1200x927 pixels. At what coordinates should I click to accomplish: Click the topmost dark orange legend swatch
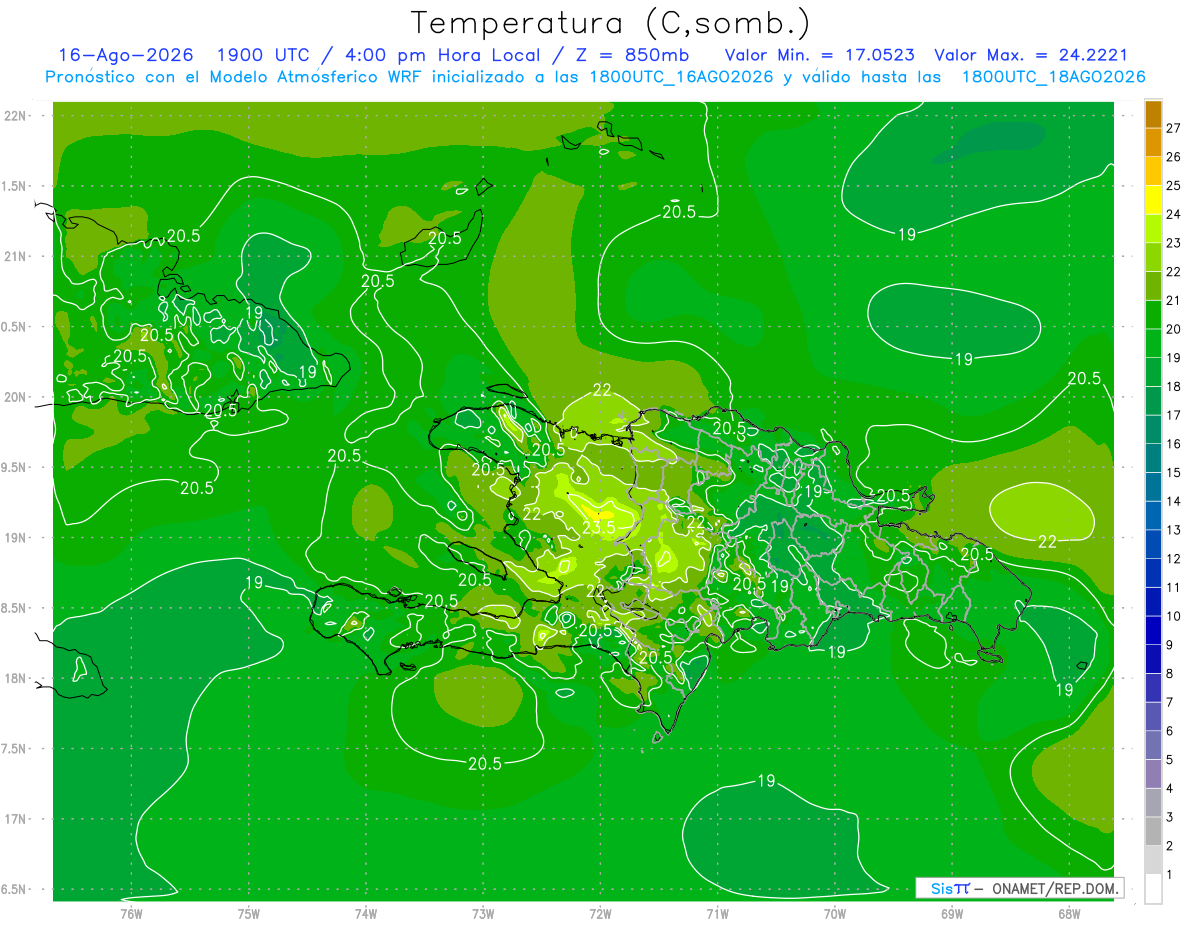[1153, 114]
